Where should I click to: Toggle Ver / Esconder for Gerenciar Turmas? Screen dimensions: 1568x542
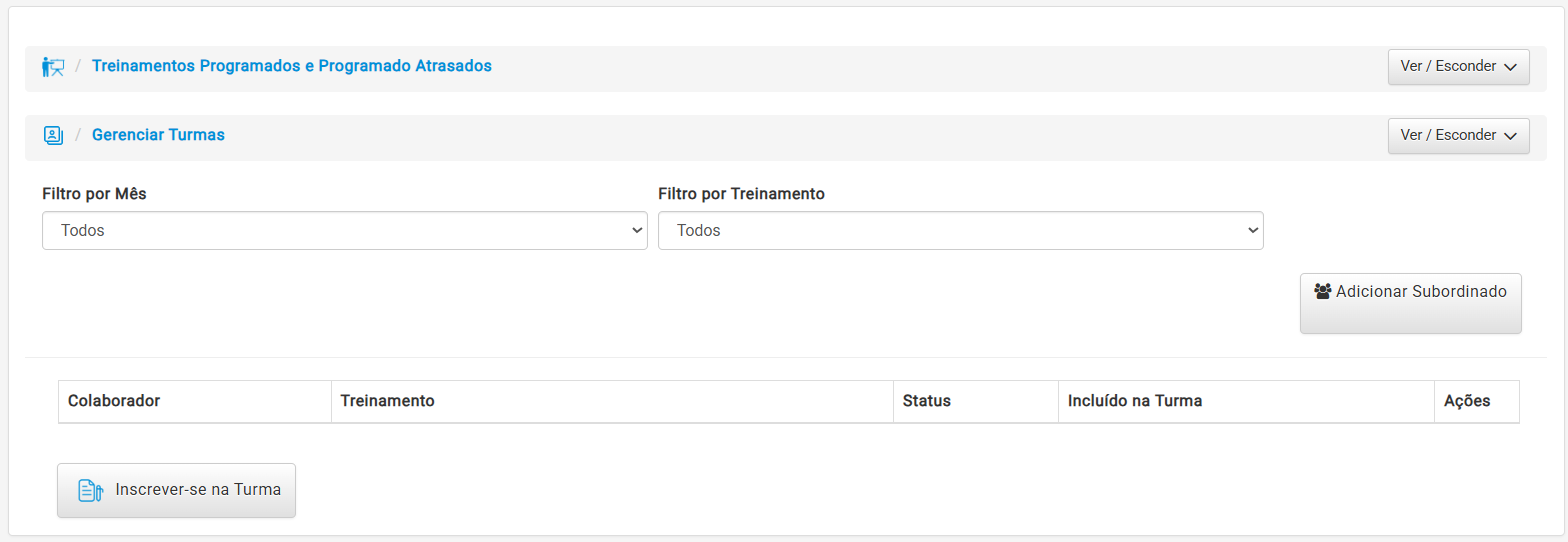click(x=1458, y=135)
